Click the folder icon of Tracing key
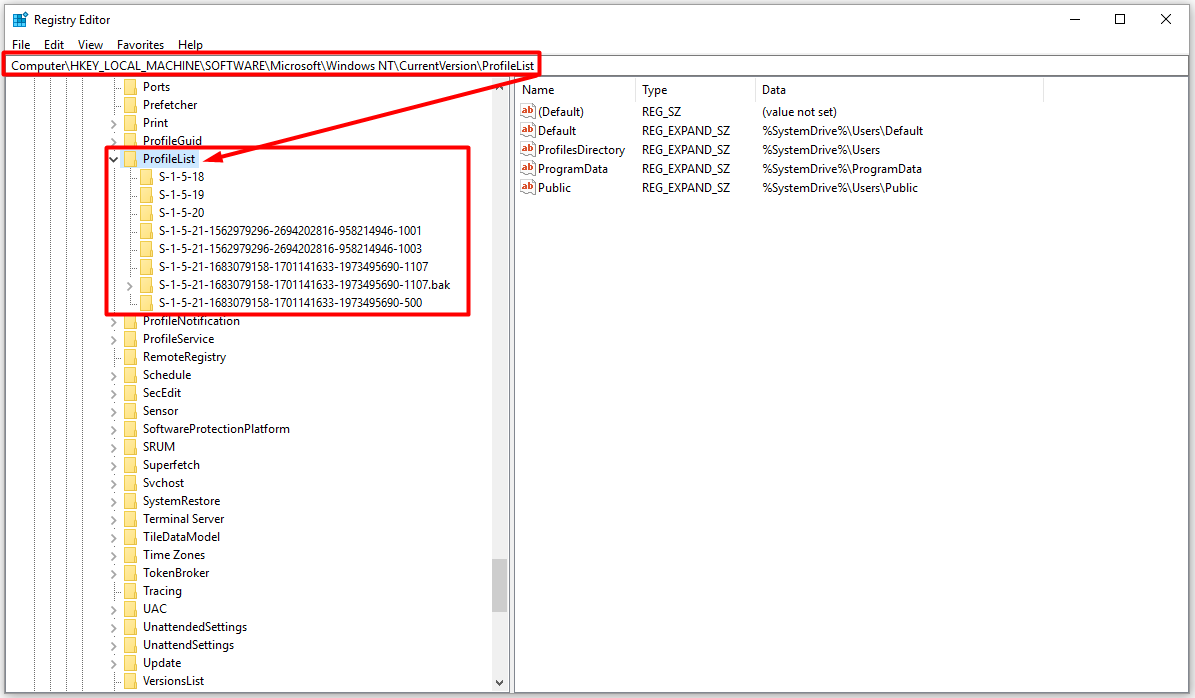 point(130,591)
